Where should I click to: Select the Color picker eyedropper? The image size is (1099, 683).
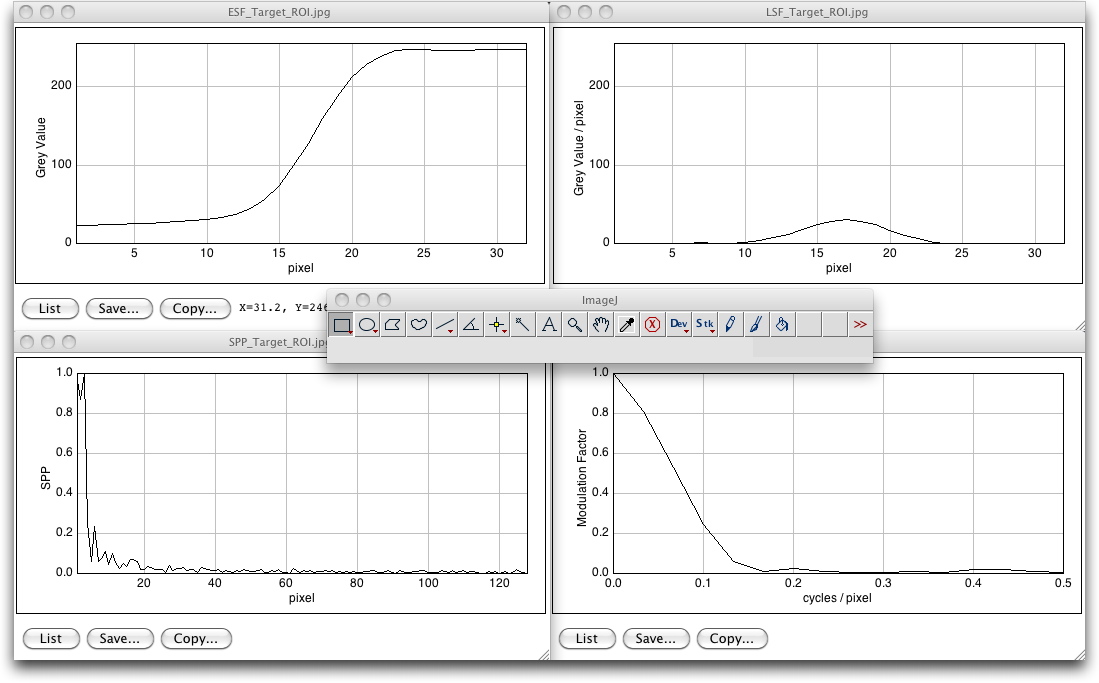click(x=627, y=325)
